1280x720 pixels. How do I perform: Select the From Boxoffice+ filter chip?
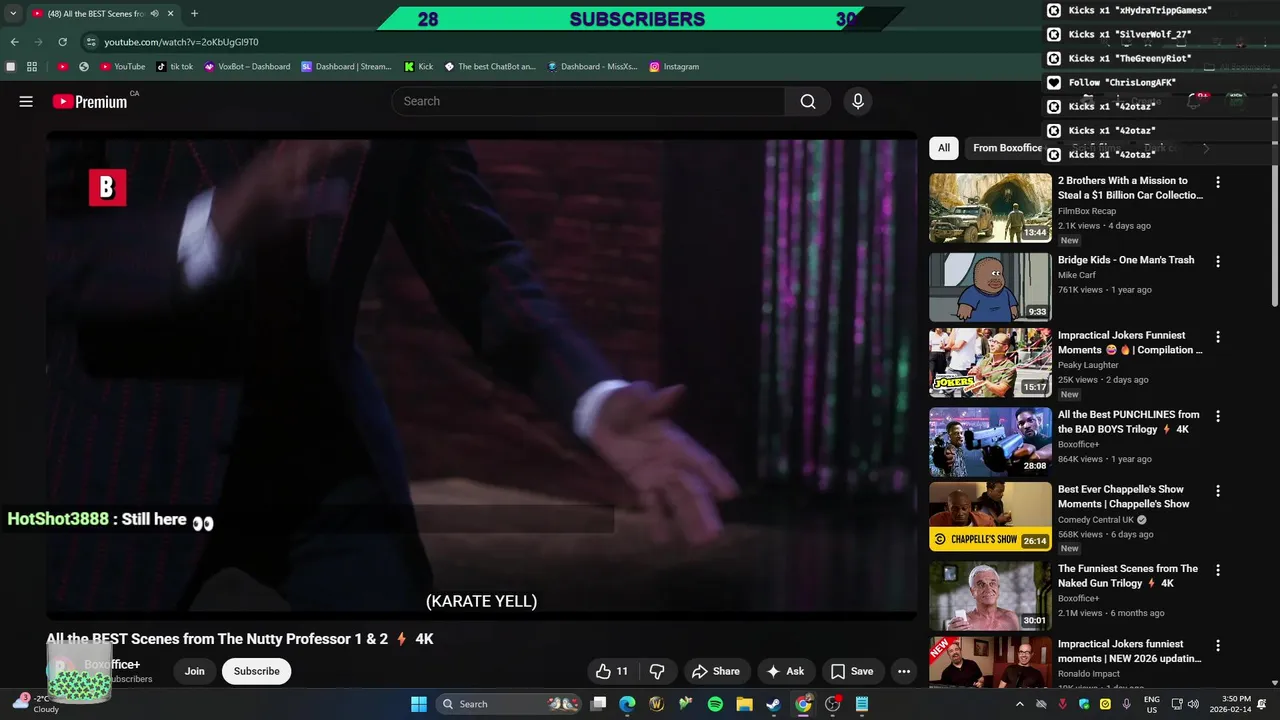coord(1007,148)
